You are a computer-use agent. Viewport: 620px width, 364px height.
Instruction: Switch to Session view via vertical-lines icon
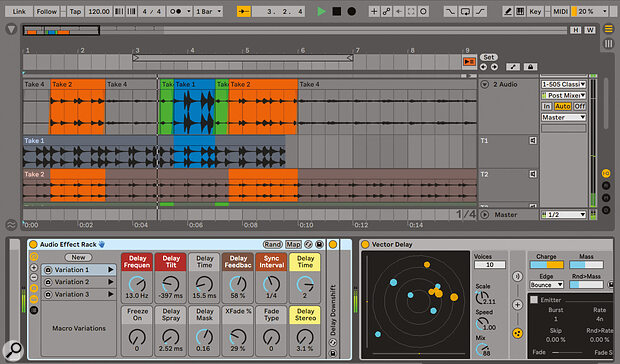[608, 43]
